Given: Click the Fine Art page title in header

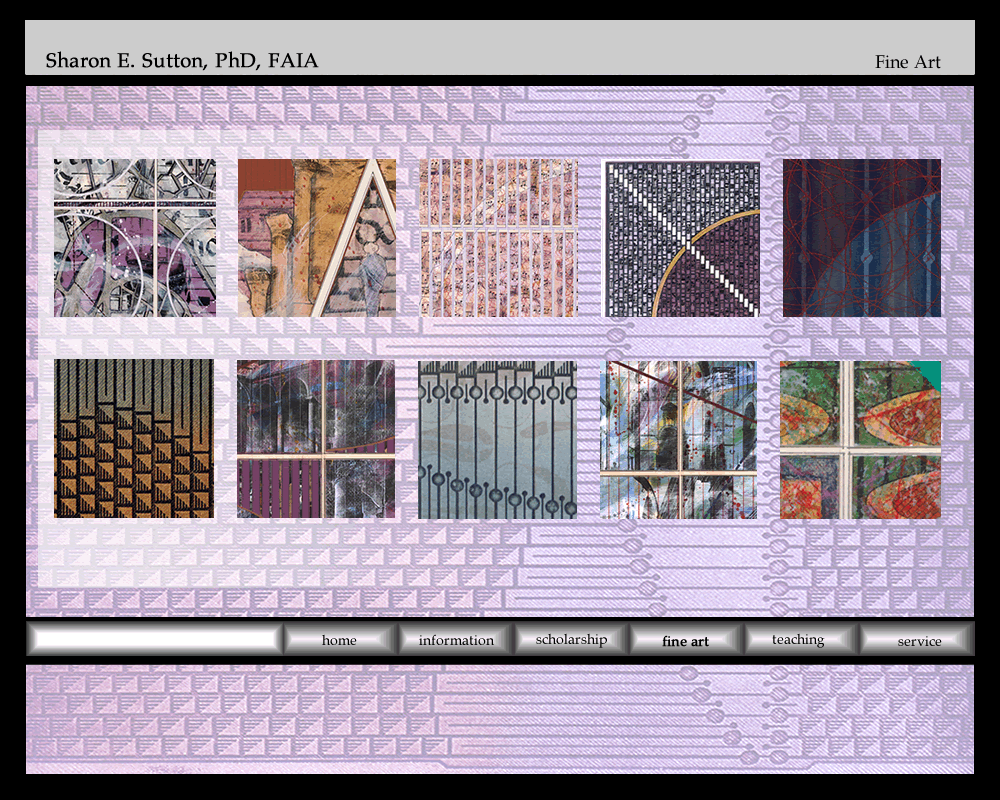Looking at the screenshot, I should point(907,62).
